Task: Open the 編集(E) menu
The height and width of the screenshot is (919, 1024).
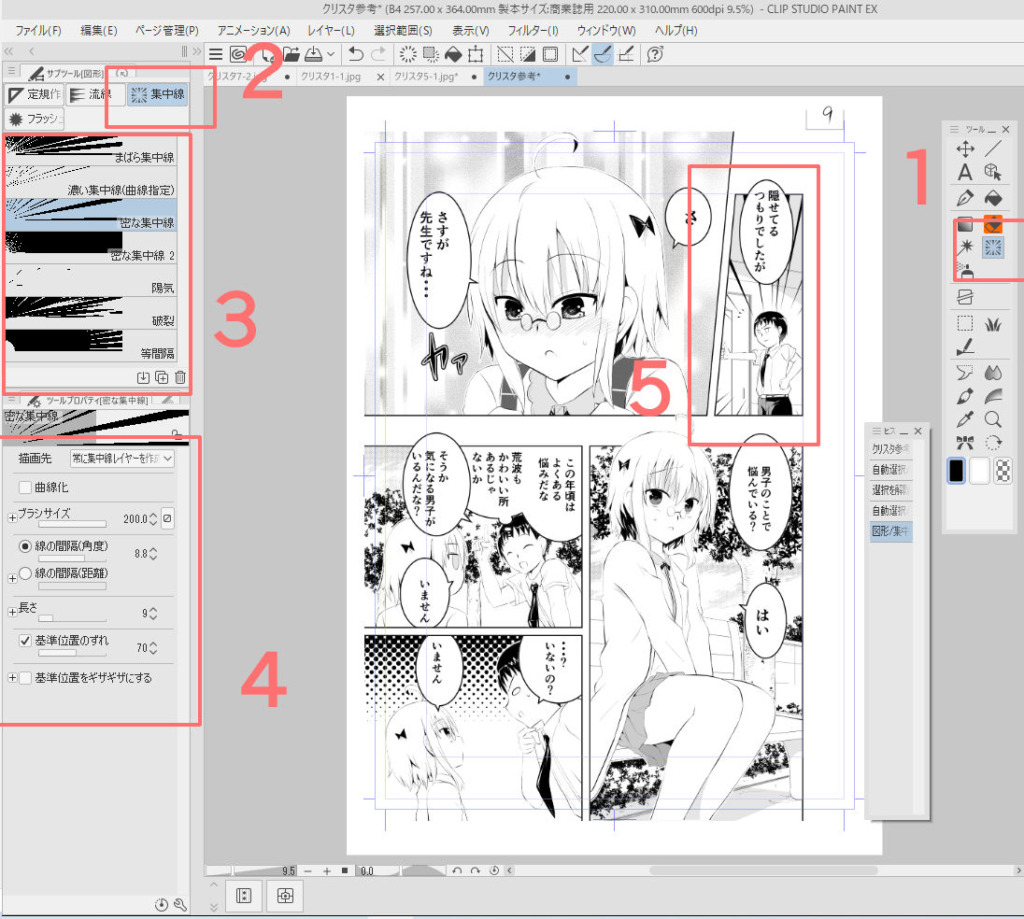Action: [99, 30]
